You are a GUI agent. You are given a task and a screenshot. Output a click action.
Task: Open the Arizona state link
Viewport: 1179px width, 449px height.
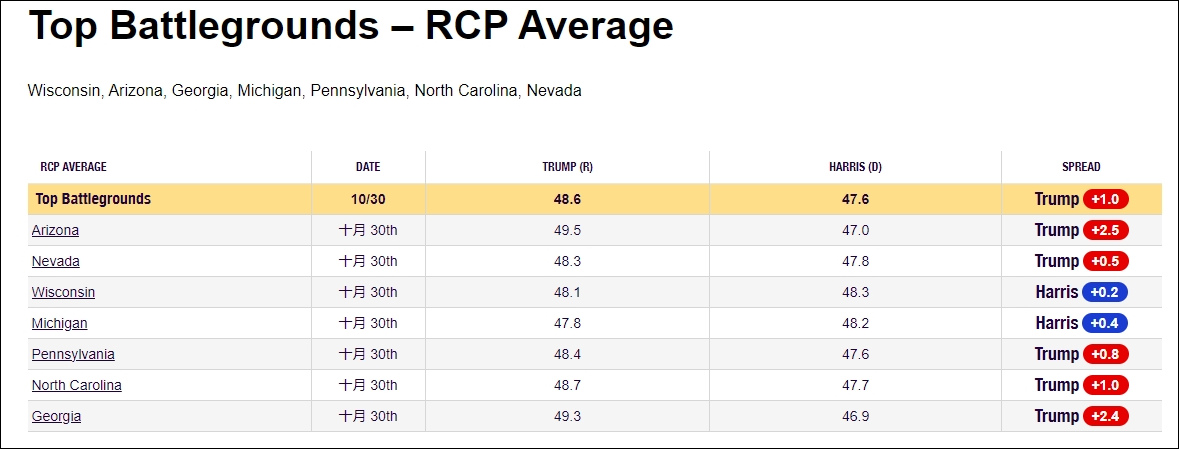55,230
